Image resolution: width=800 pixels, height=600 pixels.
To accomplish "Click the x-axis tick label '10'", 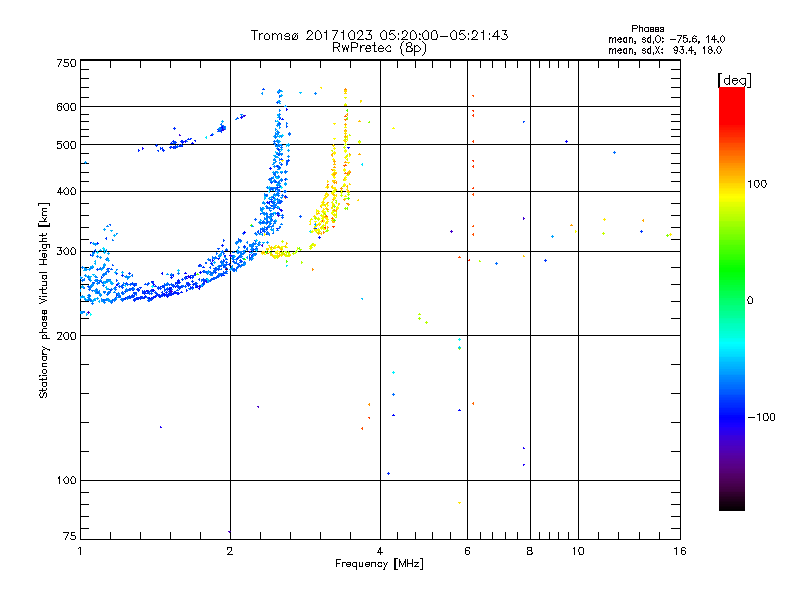I will pyautogui.click(x=578, y=551).
